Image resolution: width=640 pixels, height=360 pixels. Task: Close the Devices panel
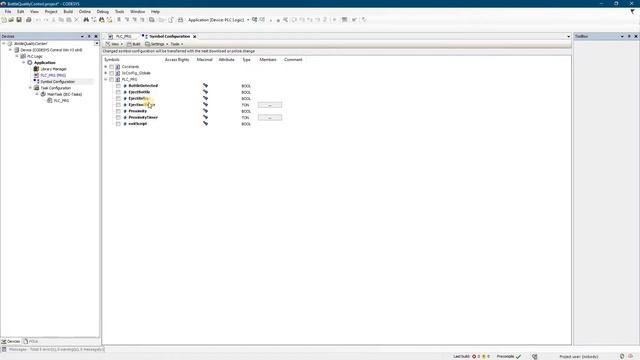(96, 36)
